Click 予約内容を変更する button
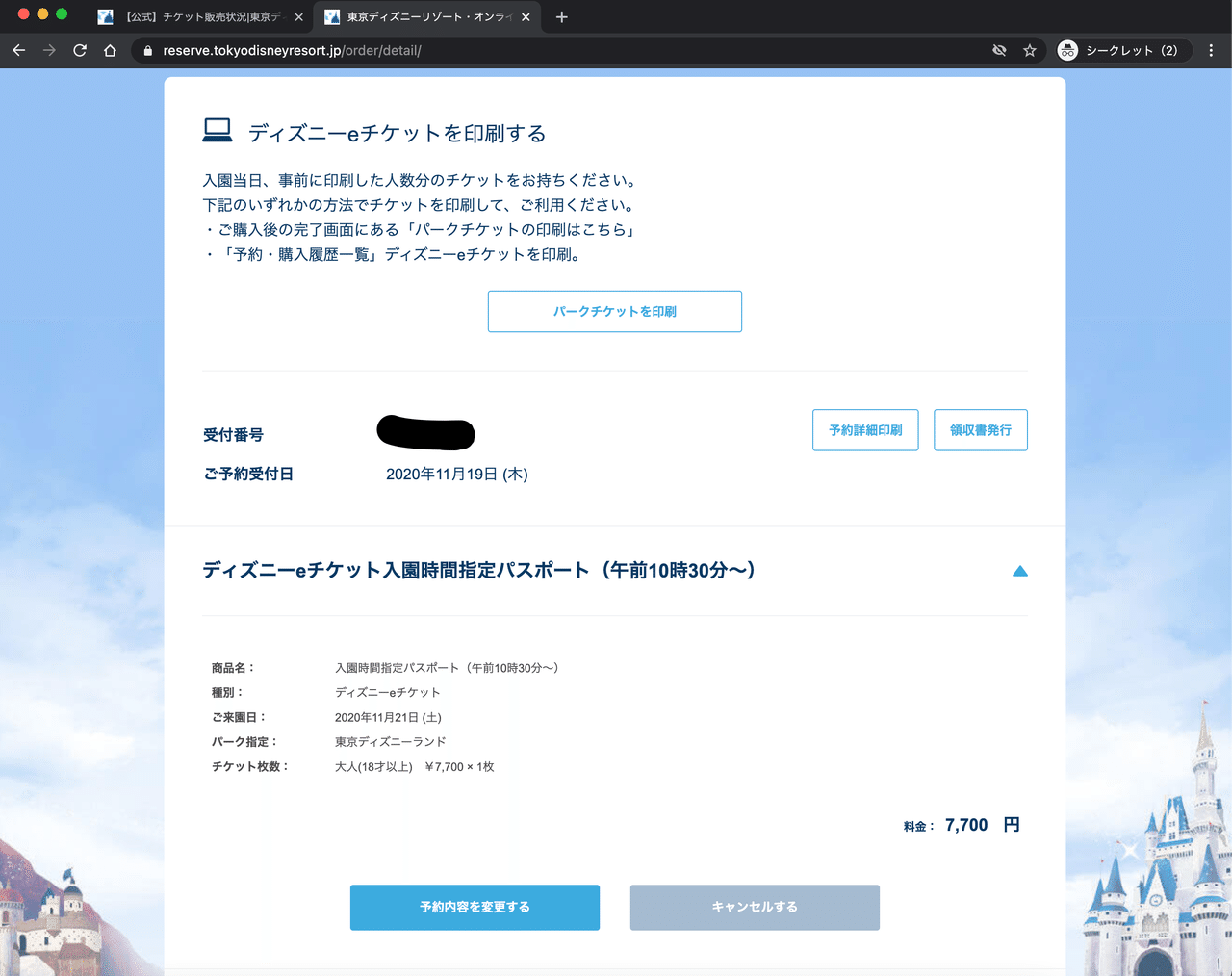1232x976 pixels. [x=475, y=908]
